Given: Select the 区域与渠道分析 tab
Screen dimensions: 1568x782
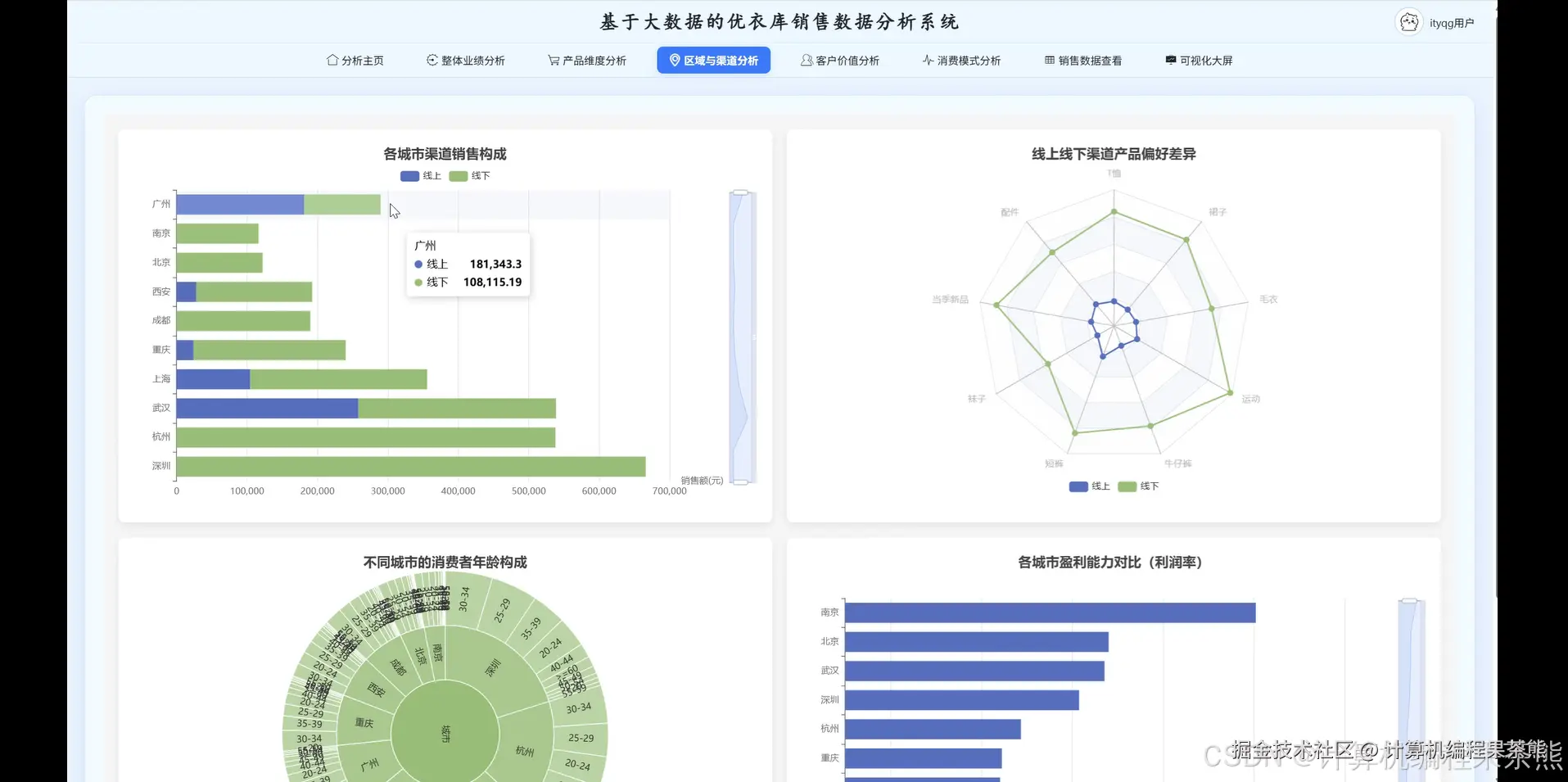Looking at the screenshot, I should pos(713,60).
